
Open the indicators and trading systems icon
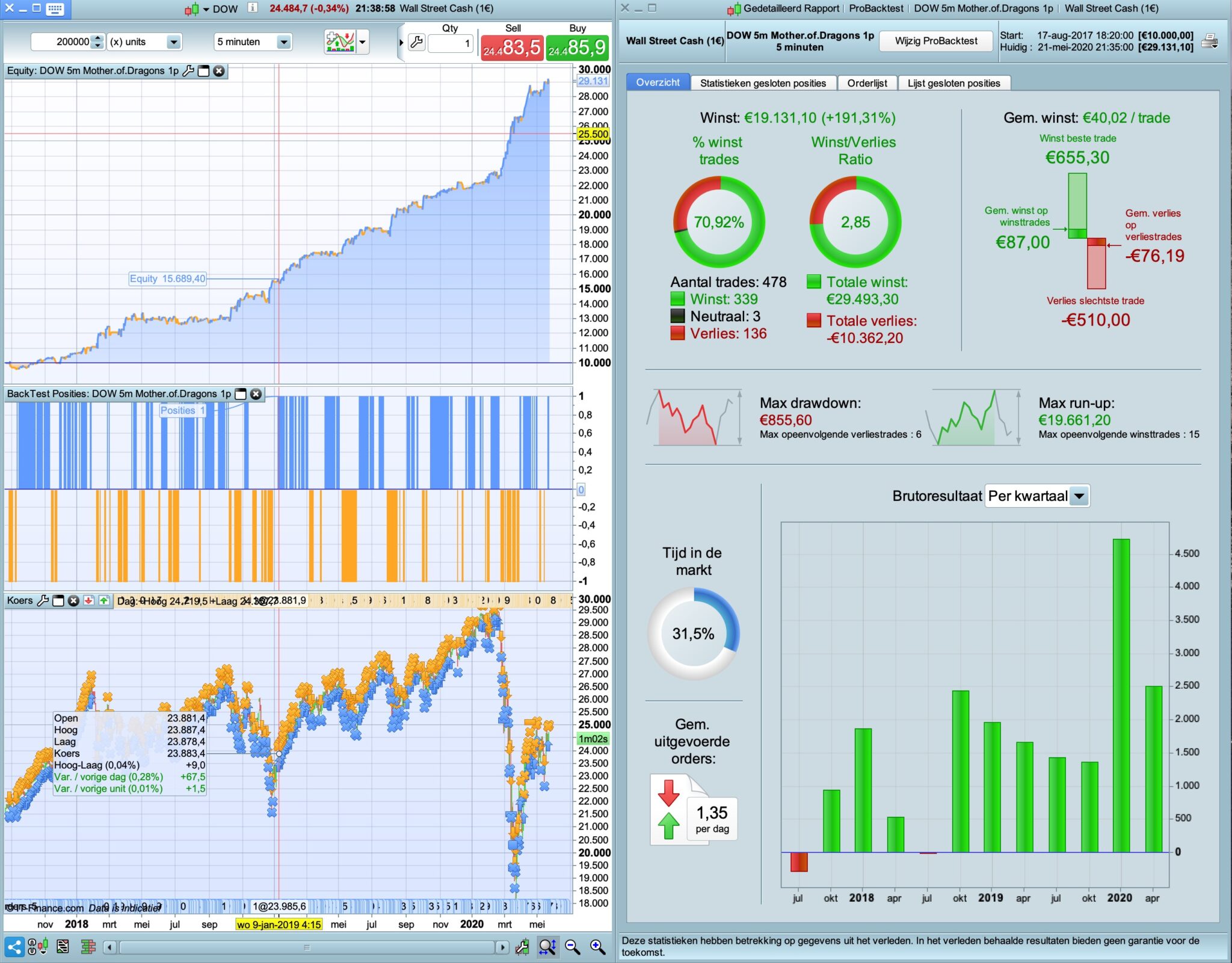pyautogui.click(x=340, y=42)
